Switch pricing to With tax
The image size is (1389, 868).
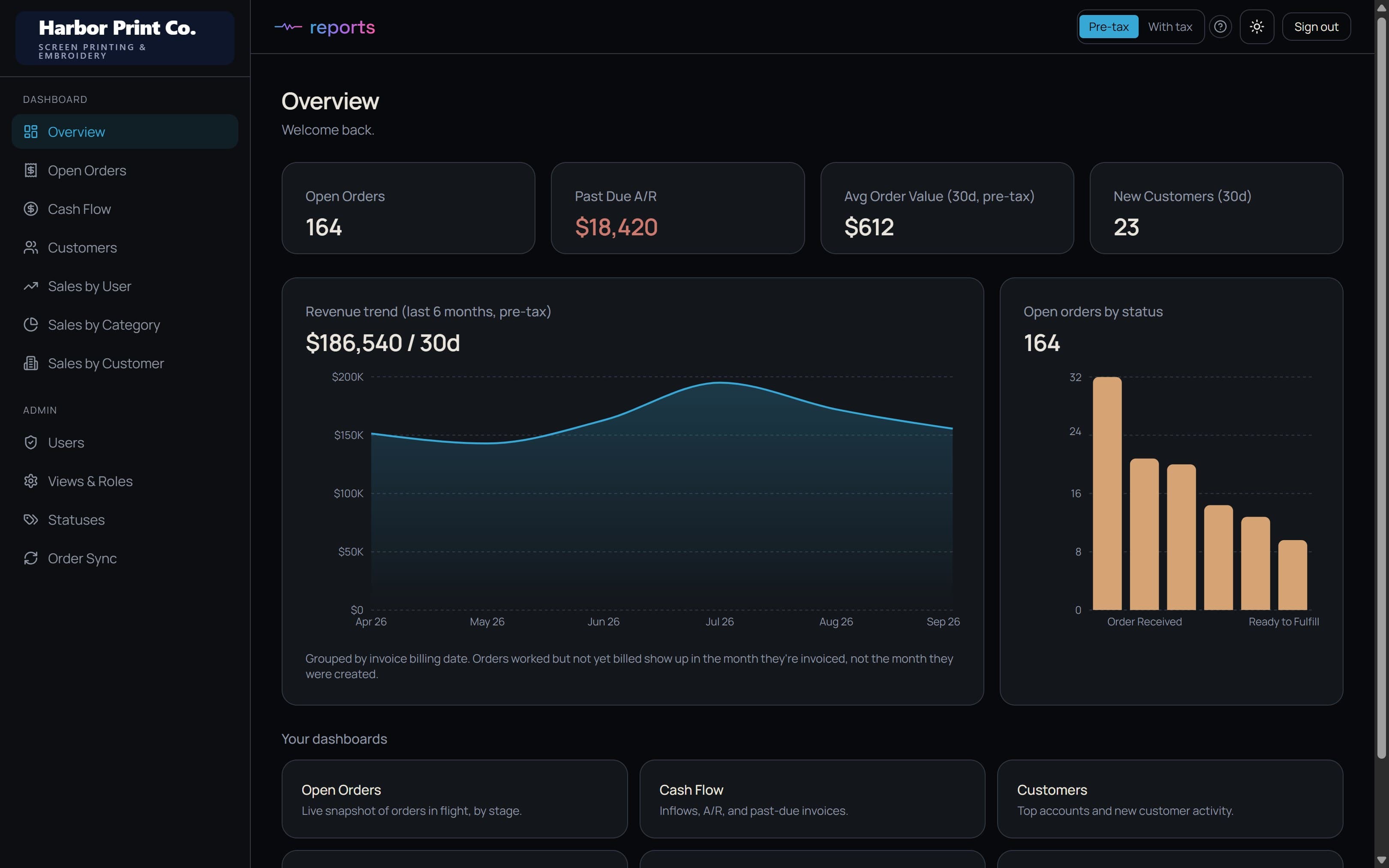1170,27
